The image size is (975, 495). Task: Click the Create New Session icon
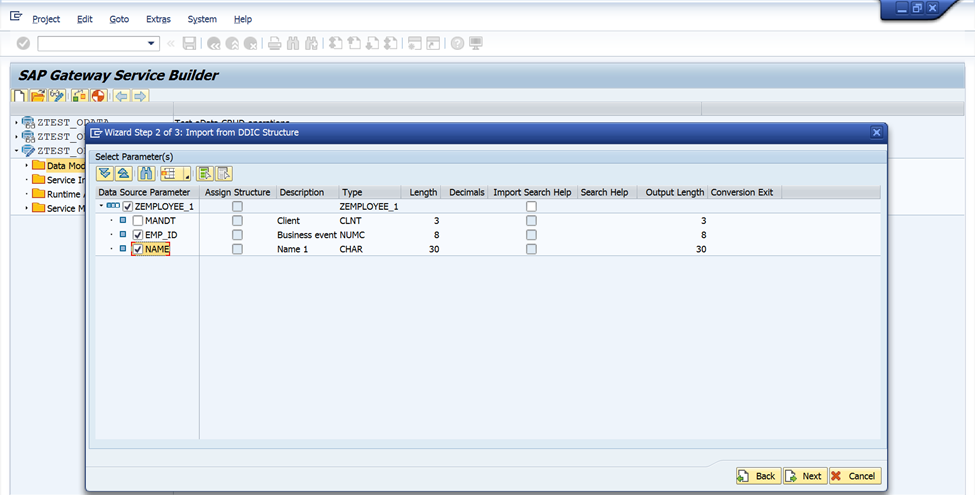coord(415,44)
